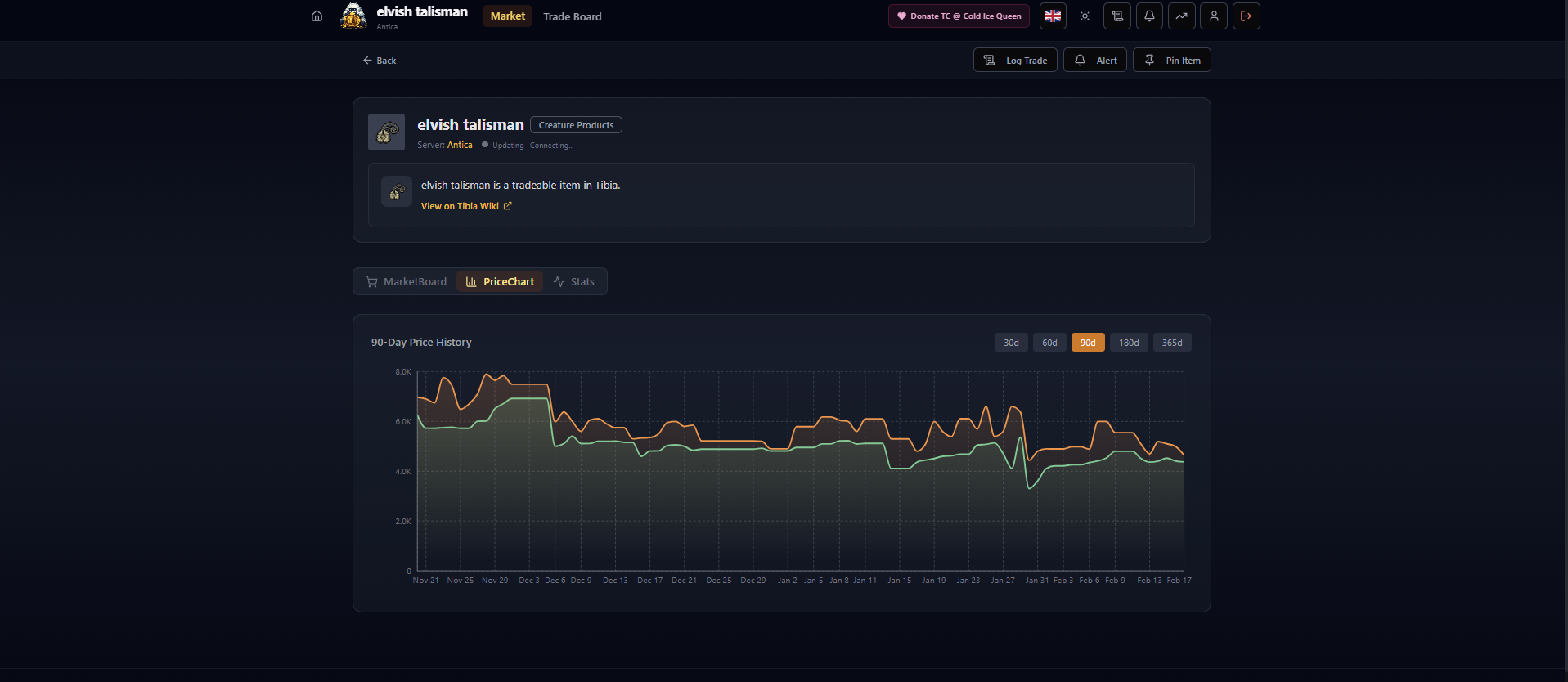Select the 180d range
1568x682 pixels.
[1129, 343]
